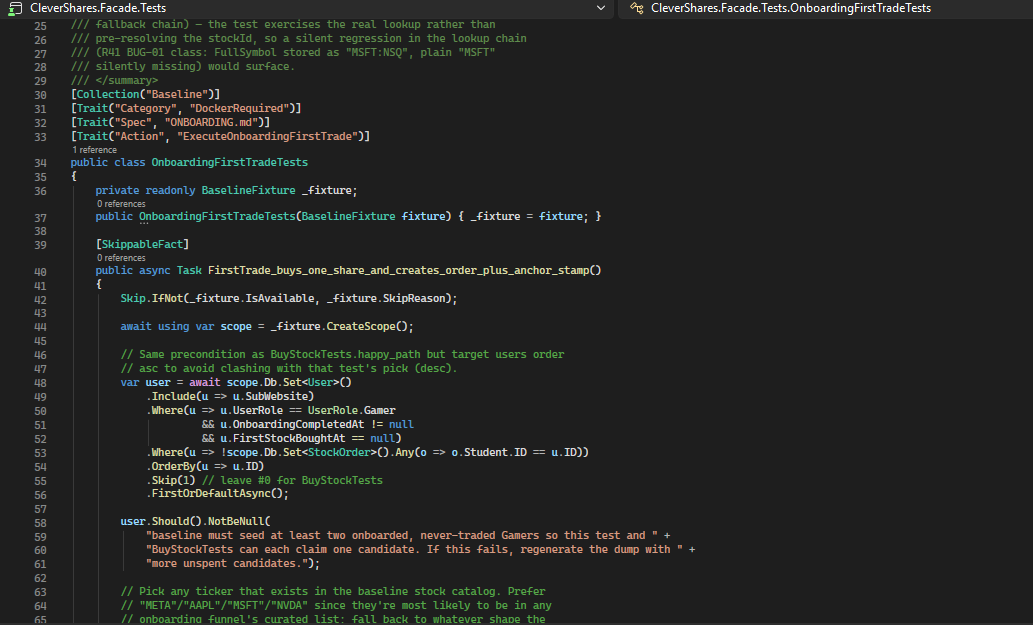Click .Include(u => u.SubWebsite)

click(x=230, y=396)
